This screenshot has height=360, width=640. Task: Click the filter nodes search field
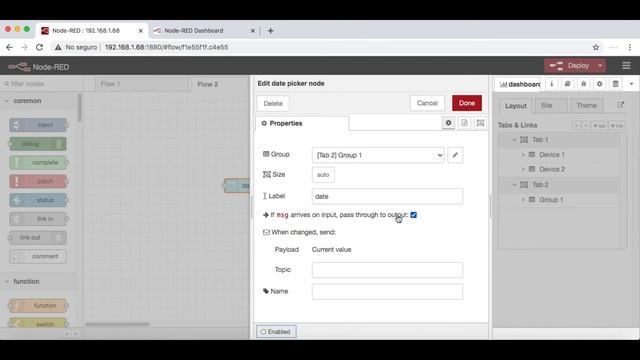pyautogui.click(x=41, y=84)
